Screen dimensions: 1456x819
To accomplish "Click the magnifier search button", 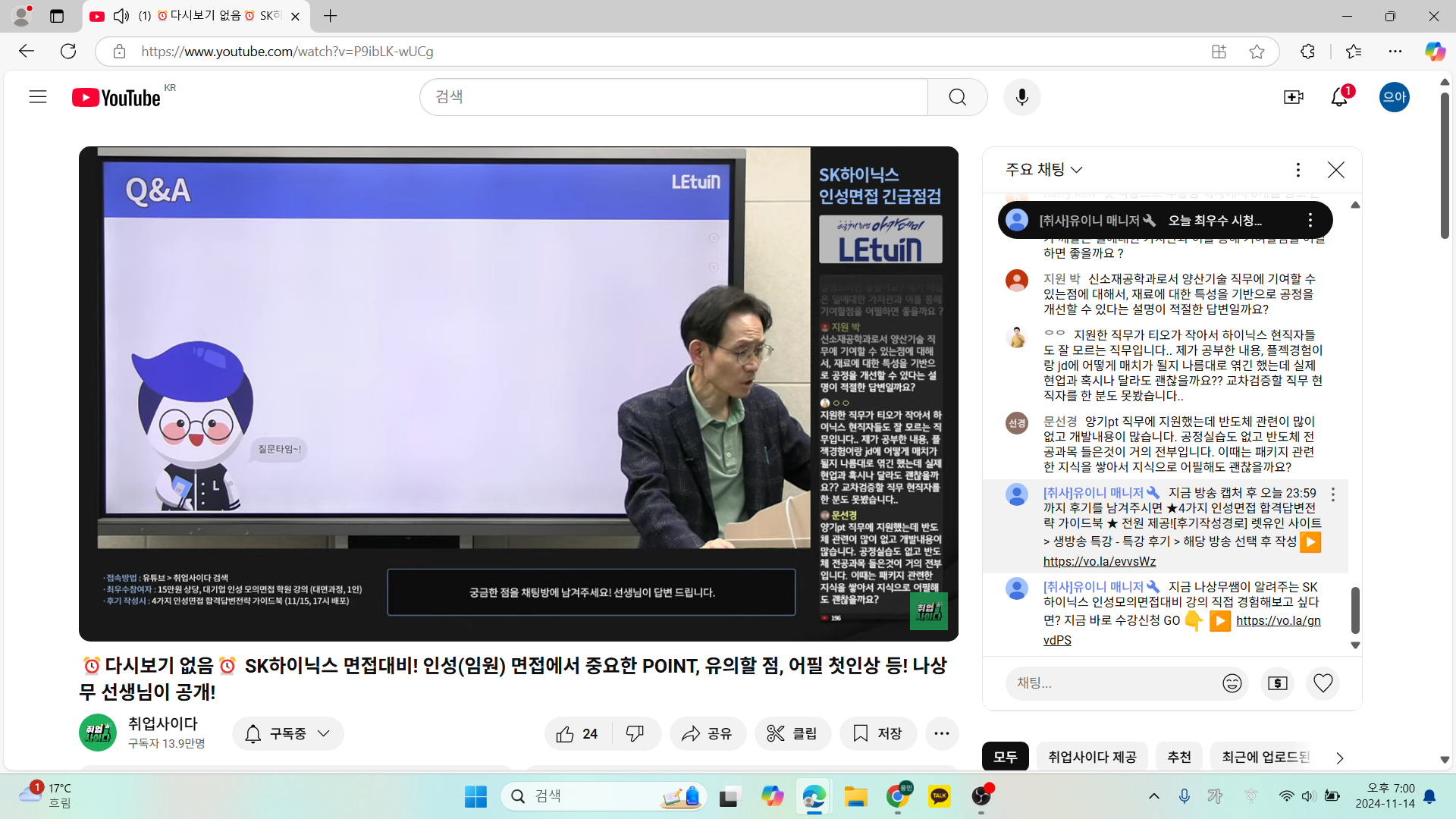I will pos(957,97).
